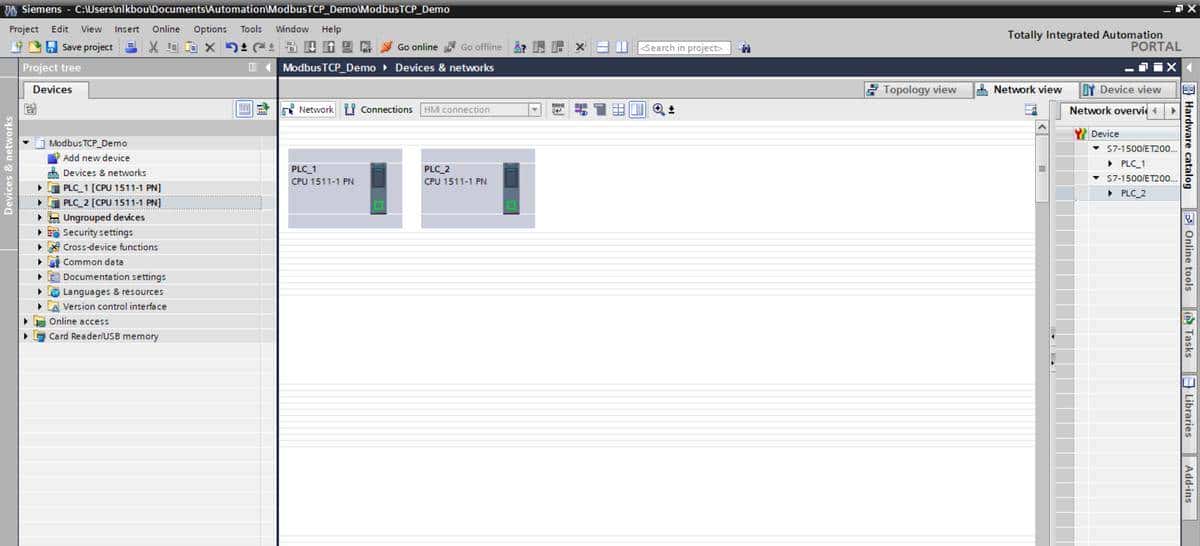Expand the Ungrouped devices node

tap(40, 217)
